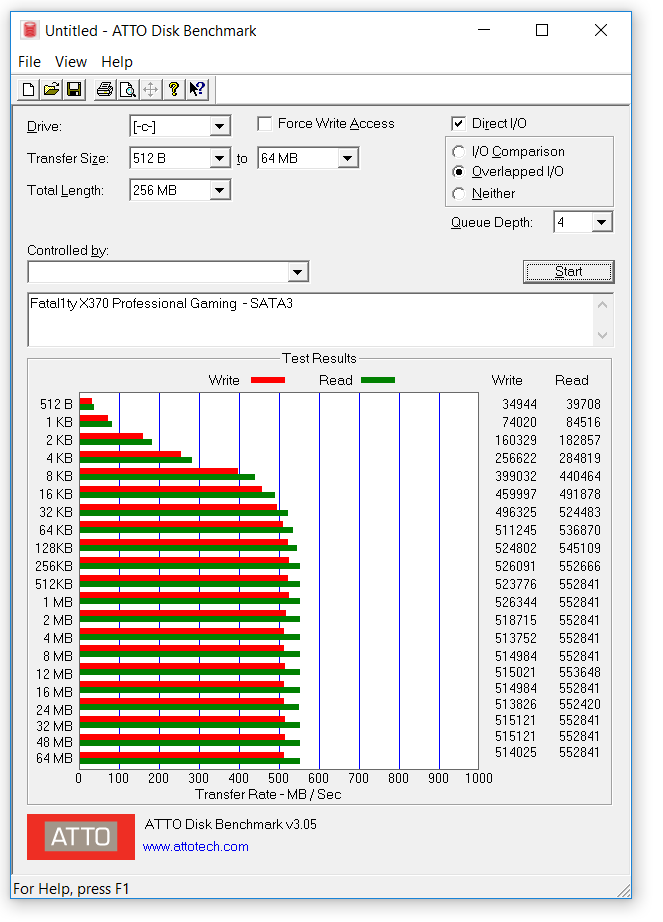Click the New document toolbar icon

pos(28,89)
